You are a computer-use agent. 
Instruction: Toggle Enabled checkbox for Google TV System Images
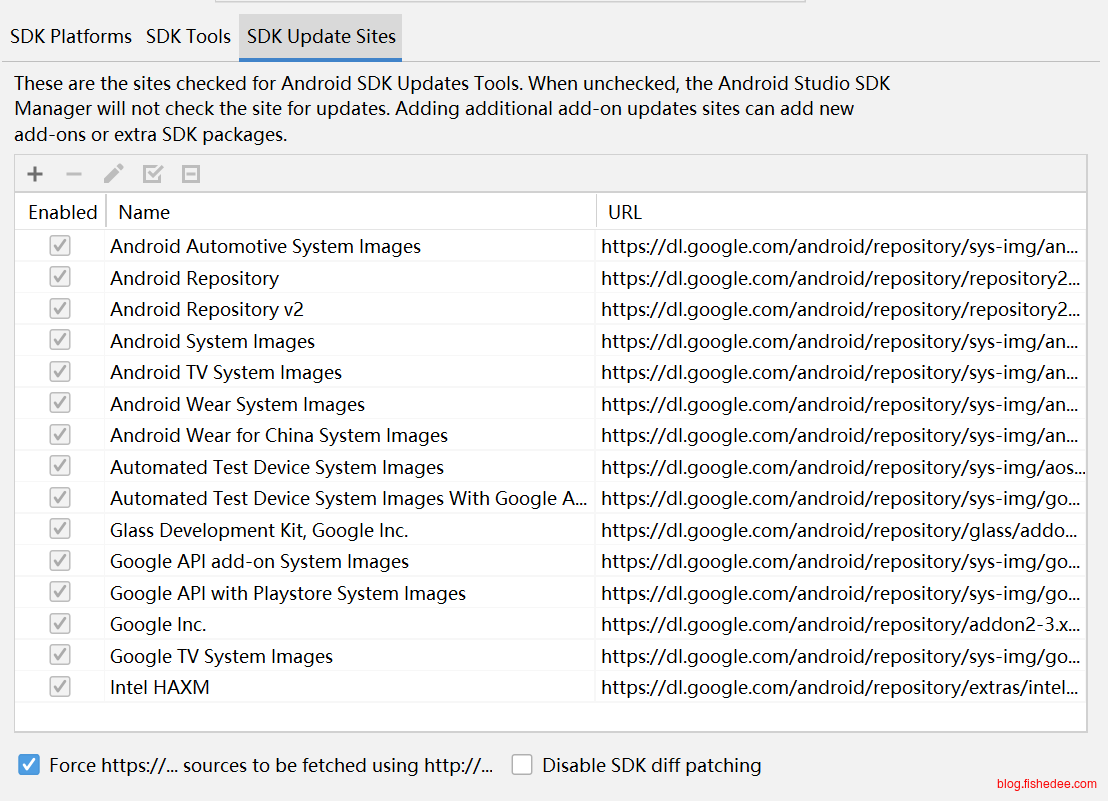(60, 656)
